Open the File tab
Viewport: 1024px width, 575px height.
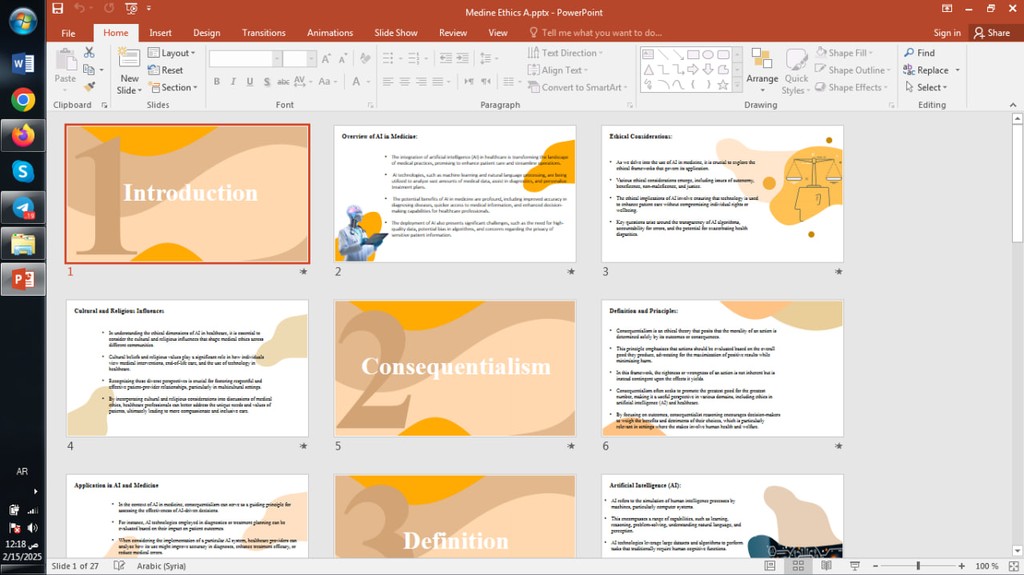[x=68, y=33]
